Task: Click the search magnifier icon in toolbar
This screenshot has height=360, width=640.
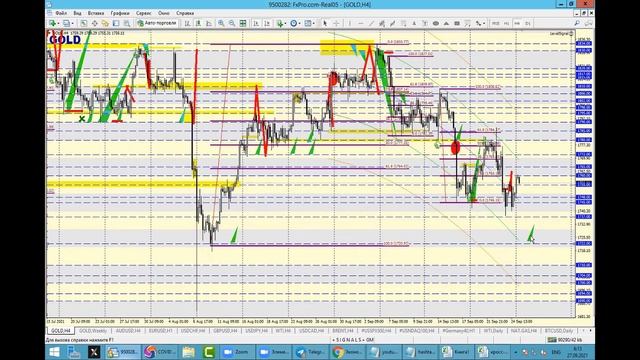Action: 577,23
